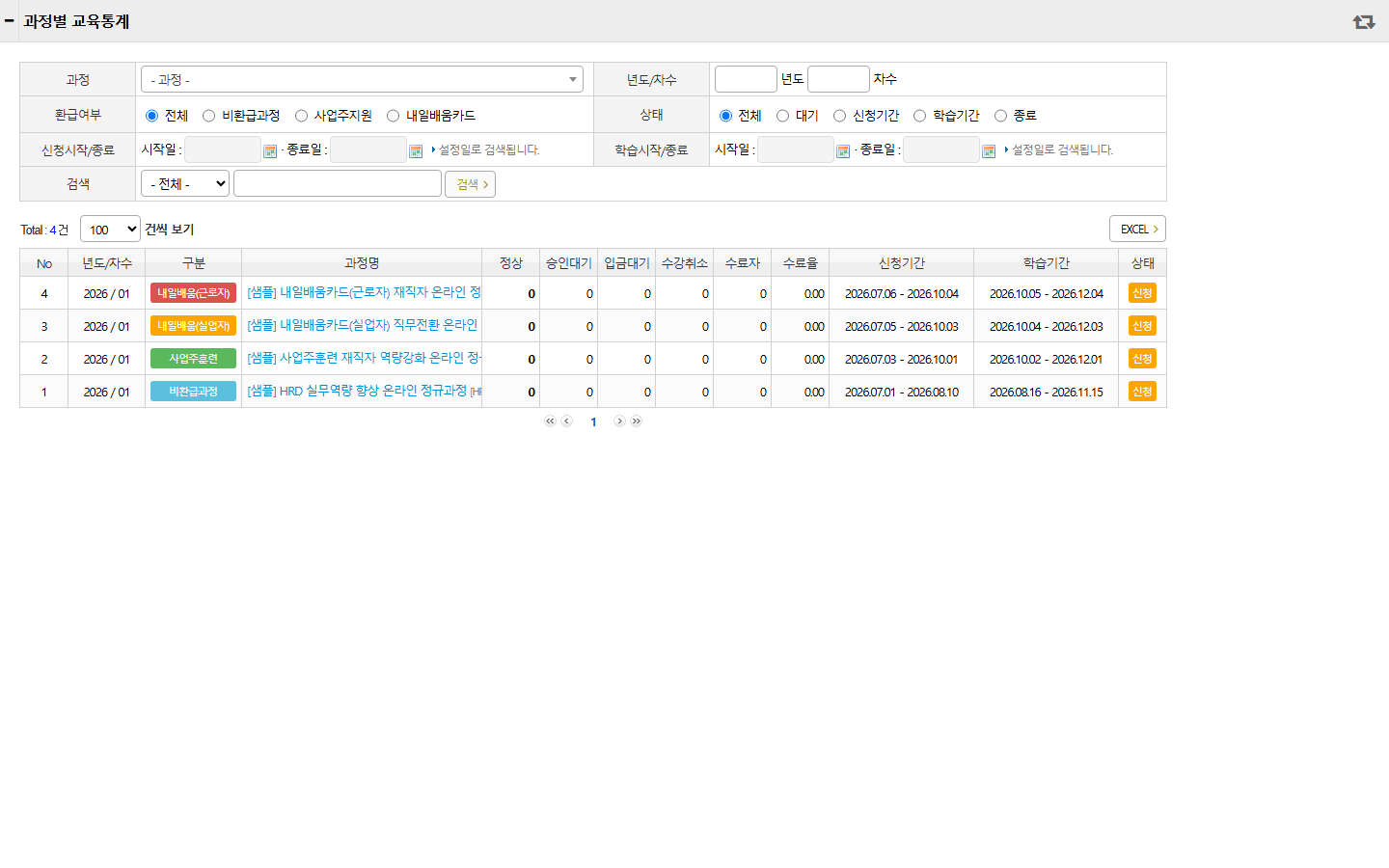Click the 학습기간 table column header
1389x868 pixels.
(1047, 263)
